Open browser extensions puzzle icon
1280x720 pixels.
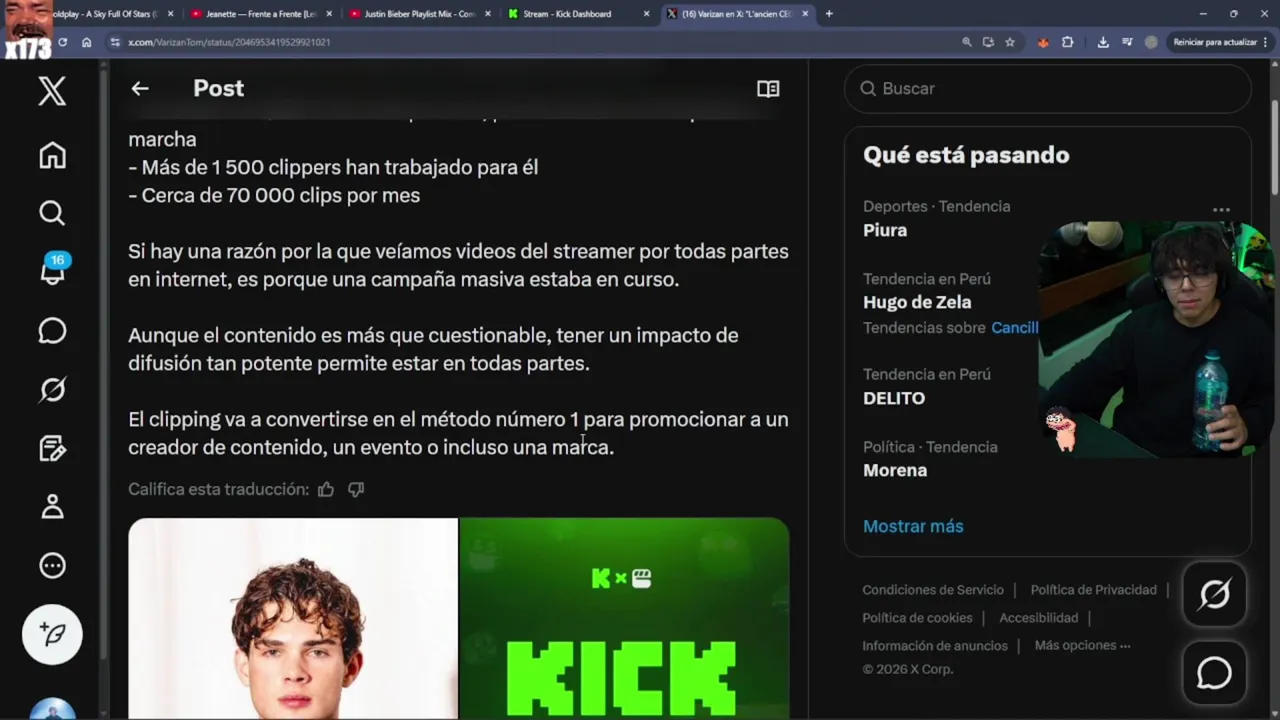point(1067,42)
